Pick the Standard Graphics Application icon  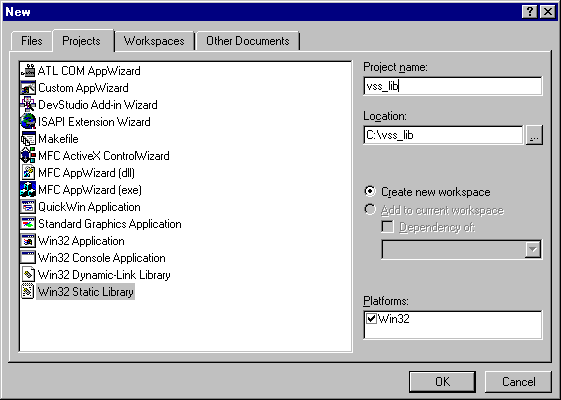click(x=28, y=224)
